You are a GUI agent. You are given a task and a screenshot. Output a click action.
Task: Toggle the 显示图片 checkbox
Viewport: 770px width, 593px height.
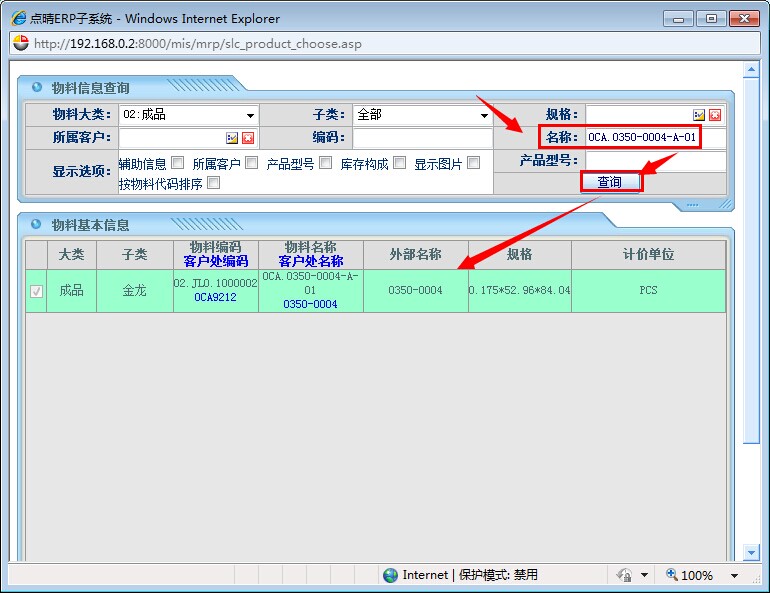[473, 163]
